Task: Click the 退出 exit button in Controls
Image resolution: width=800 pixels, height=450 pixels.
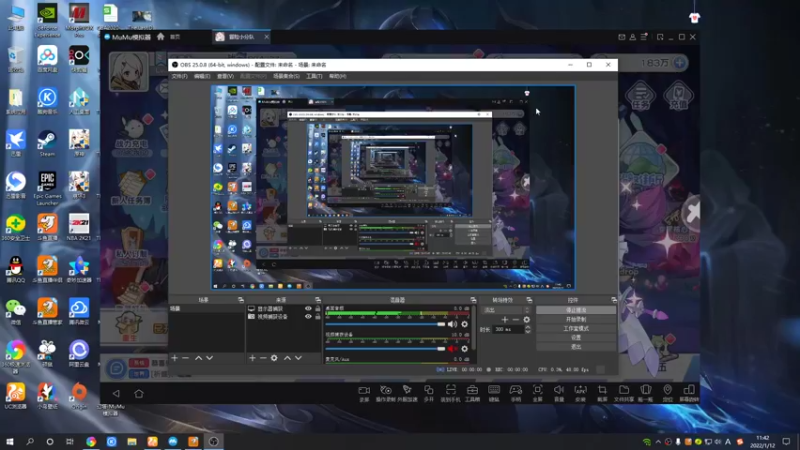Action: [576, 347]
